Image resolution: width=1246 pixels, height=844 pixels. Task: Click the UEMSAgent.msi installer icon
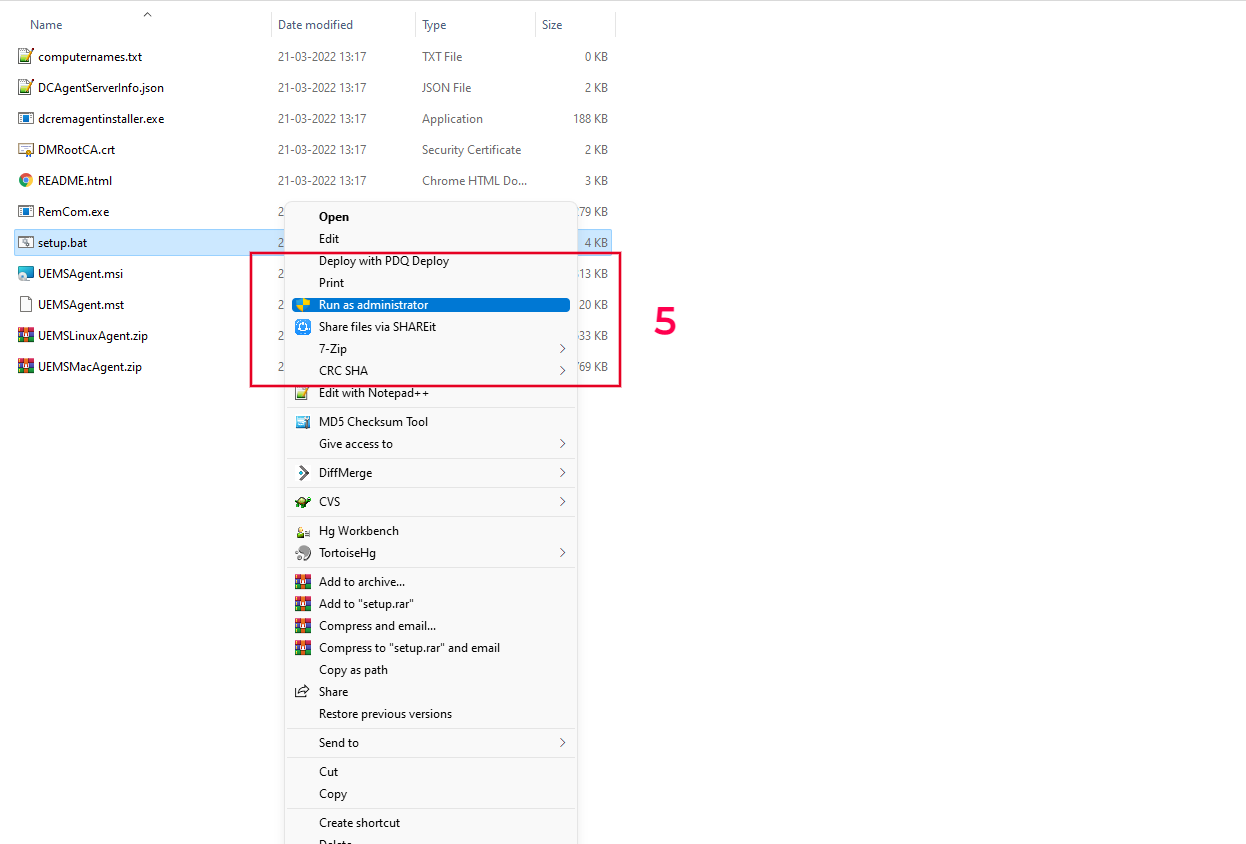point(26,274)
